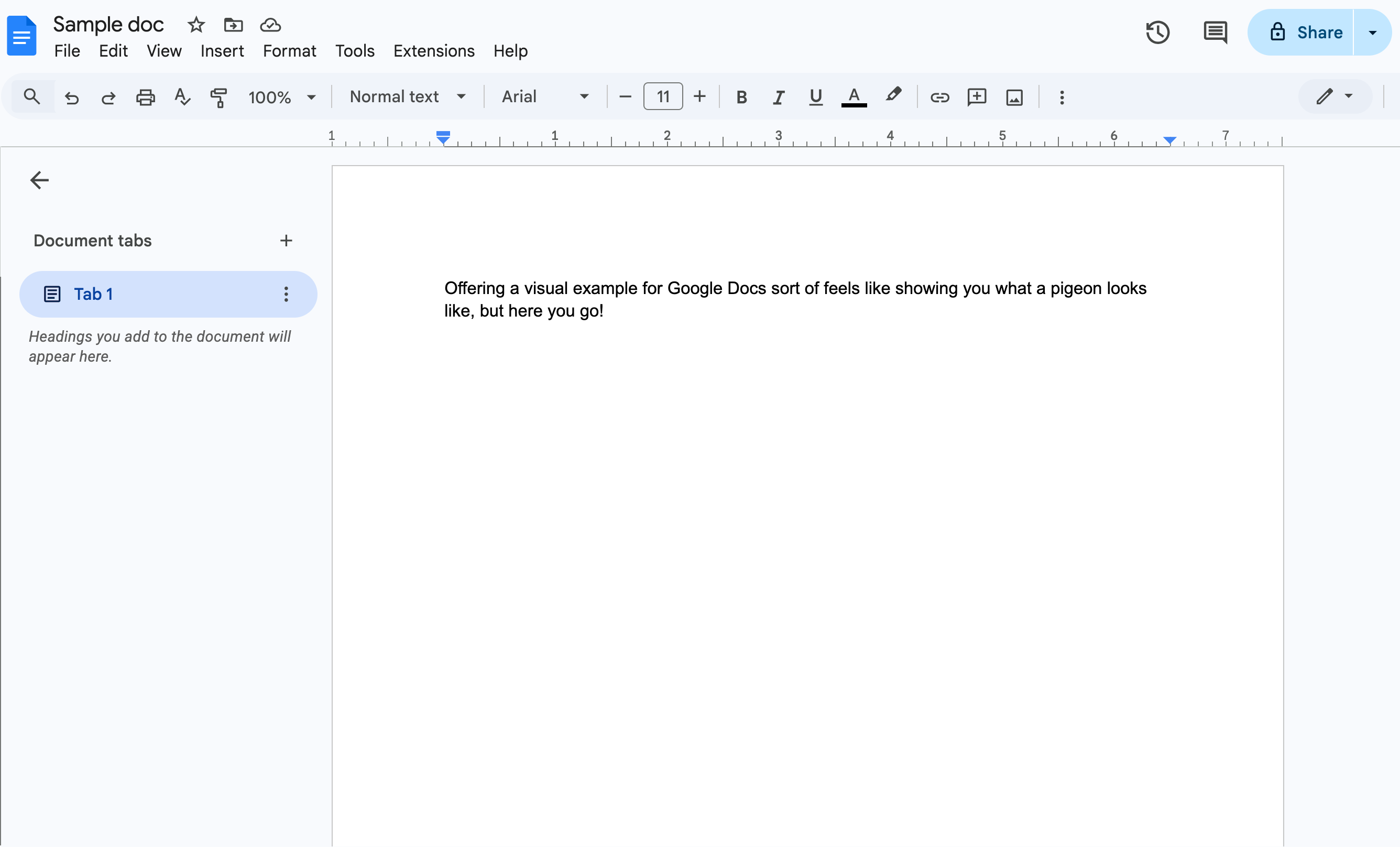Click the add comment toolbar icon
This screenshot has height=847, width=1400.
point(977,97)
